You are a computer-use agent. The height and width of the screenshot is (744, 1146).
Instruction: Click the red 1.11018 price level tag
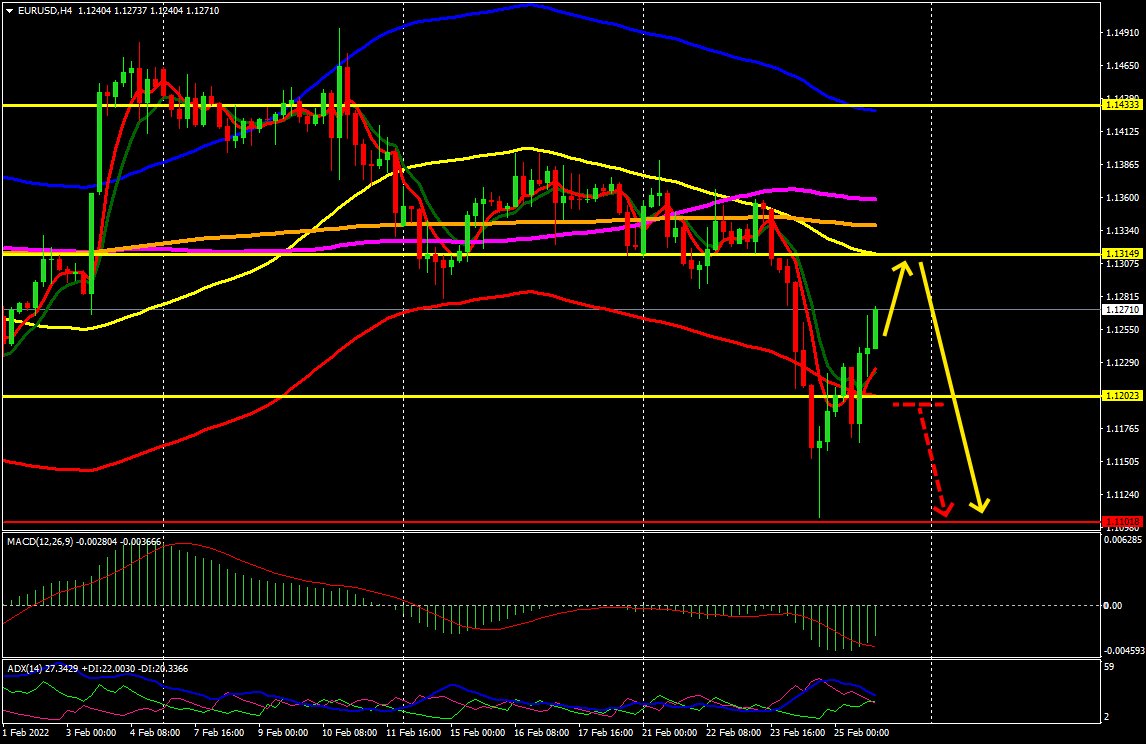(1122, 522)
